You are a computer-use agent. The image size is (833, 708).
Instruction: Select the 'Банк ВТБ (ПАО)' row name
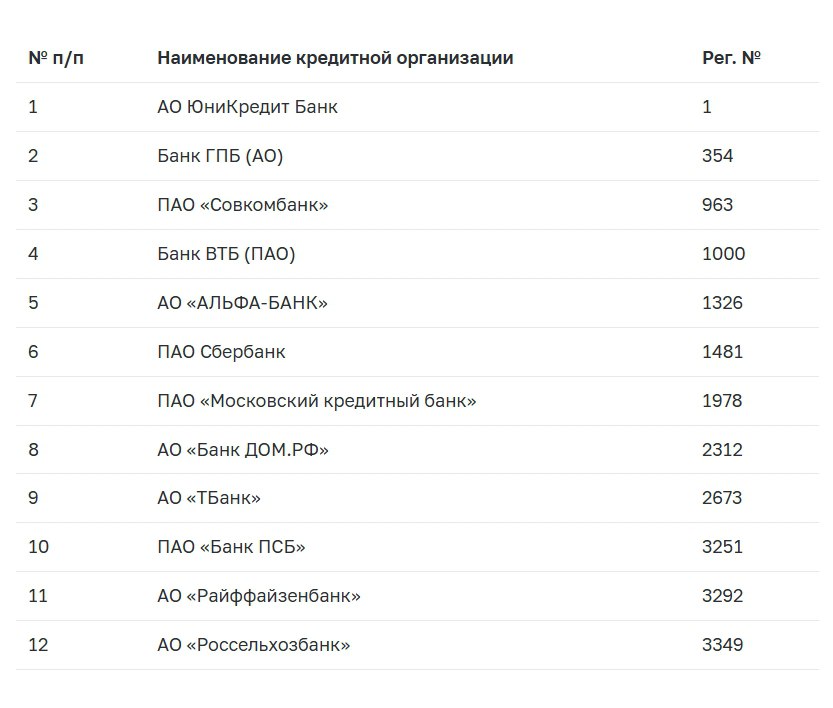[226, 254]
